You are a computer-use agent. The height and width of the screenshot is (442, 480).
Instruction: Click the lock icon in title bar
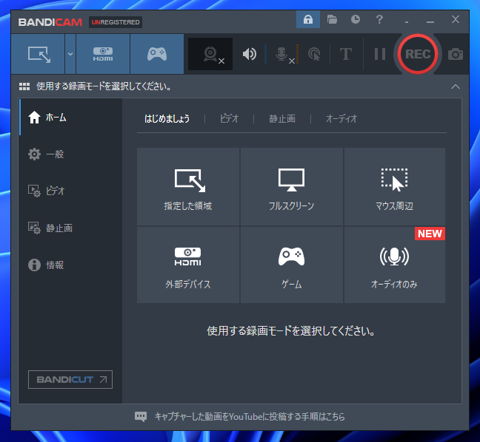tap(308, 19)
